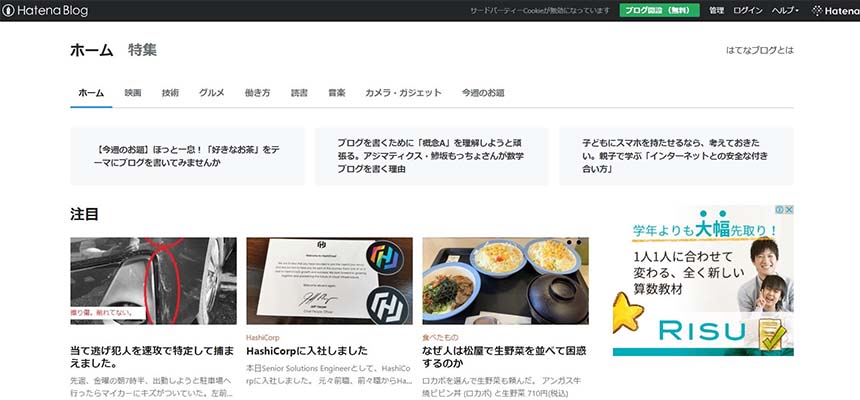Viewport: 860px width, 400px height.
Task: Switch to the 特集 heading tab
Action: [142, 50]
